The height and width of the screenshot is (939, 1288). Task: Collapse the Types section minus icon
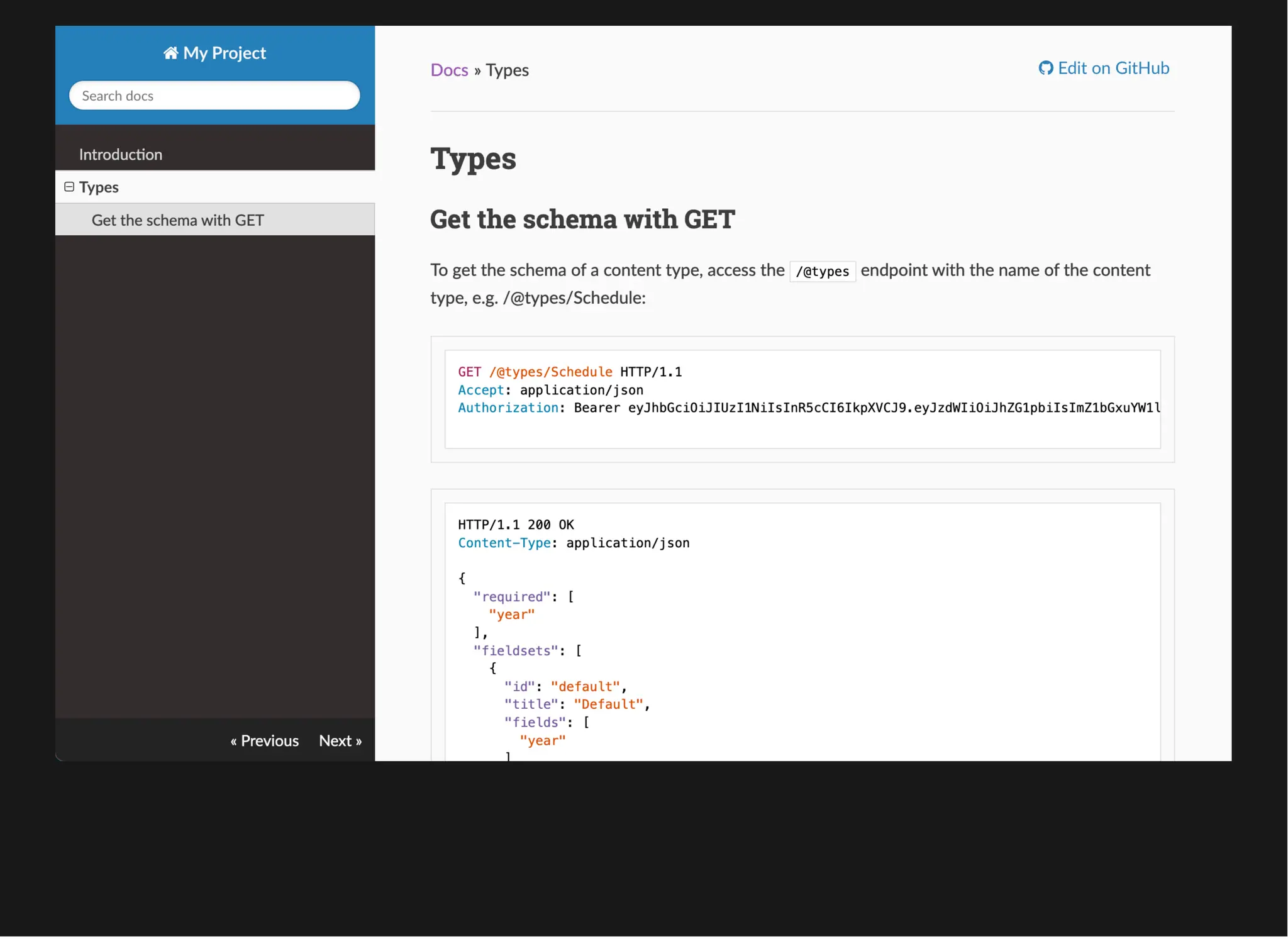pyautogui.click(x=69, y=187)
